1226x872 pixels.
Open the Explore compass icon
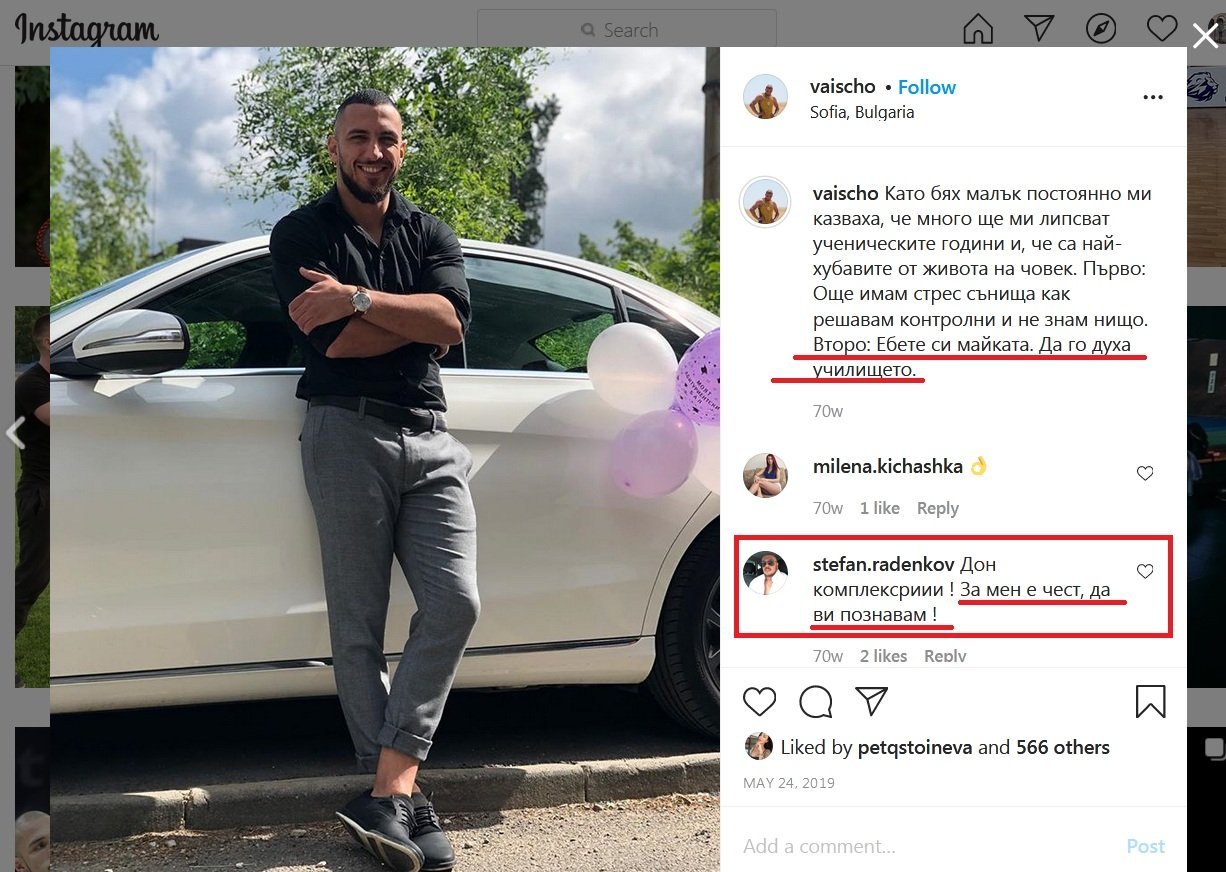(1101, 29)
